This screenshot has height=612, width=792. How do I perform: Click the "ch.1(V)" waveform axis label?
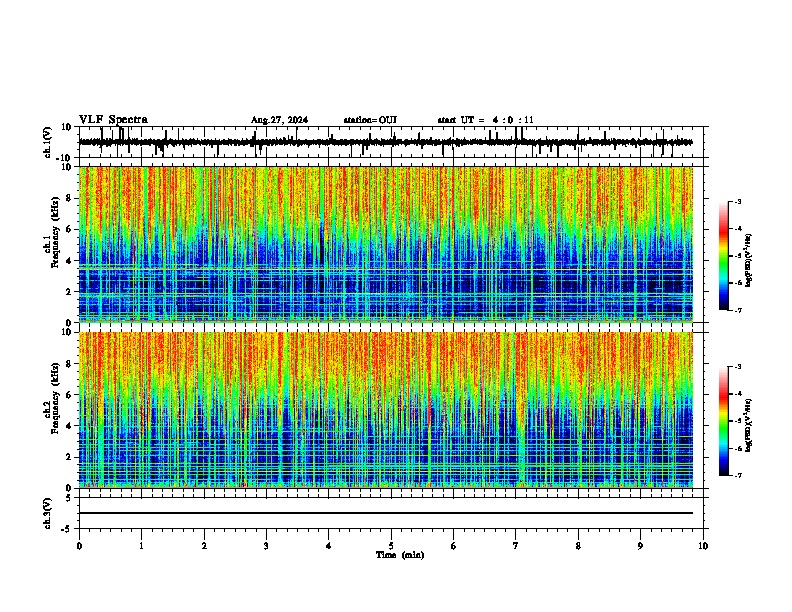point(48,142)
